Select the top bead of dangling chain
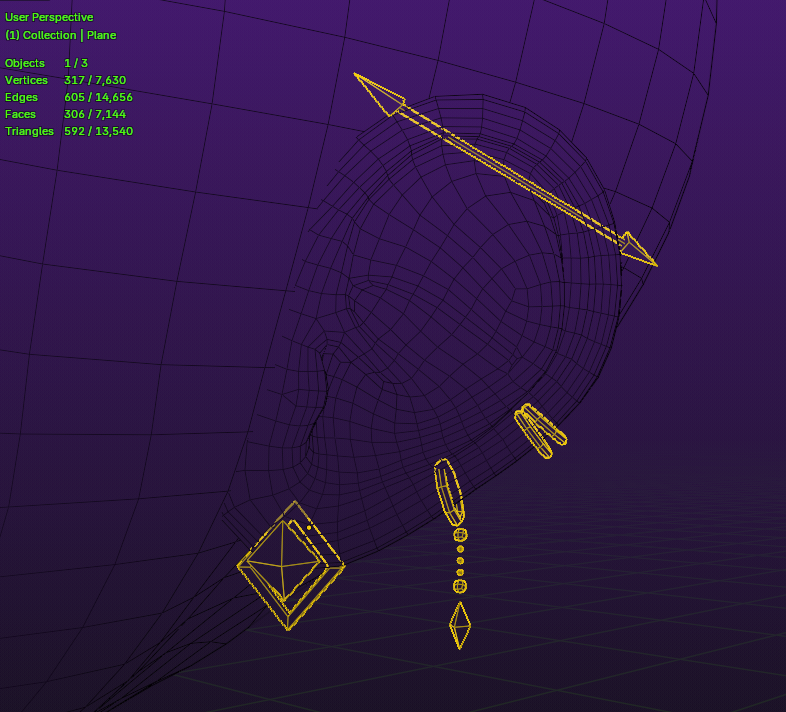 [460, 535]
